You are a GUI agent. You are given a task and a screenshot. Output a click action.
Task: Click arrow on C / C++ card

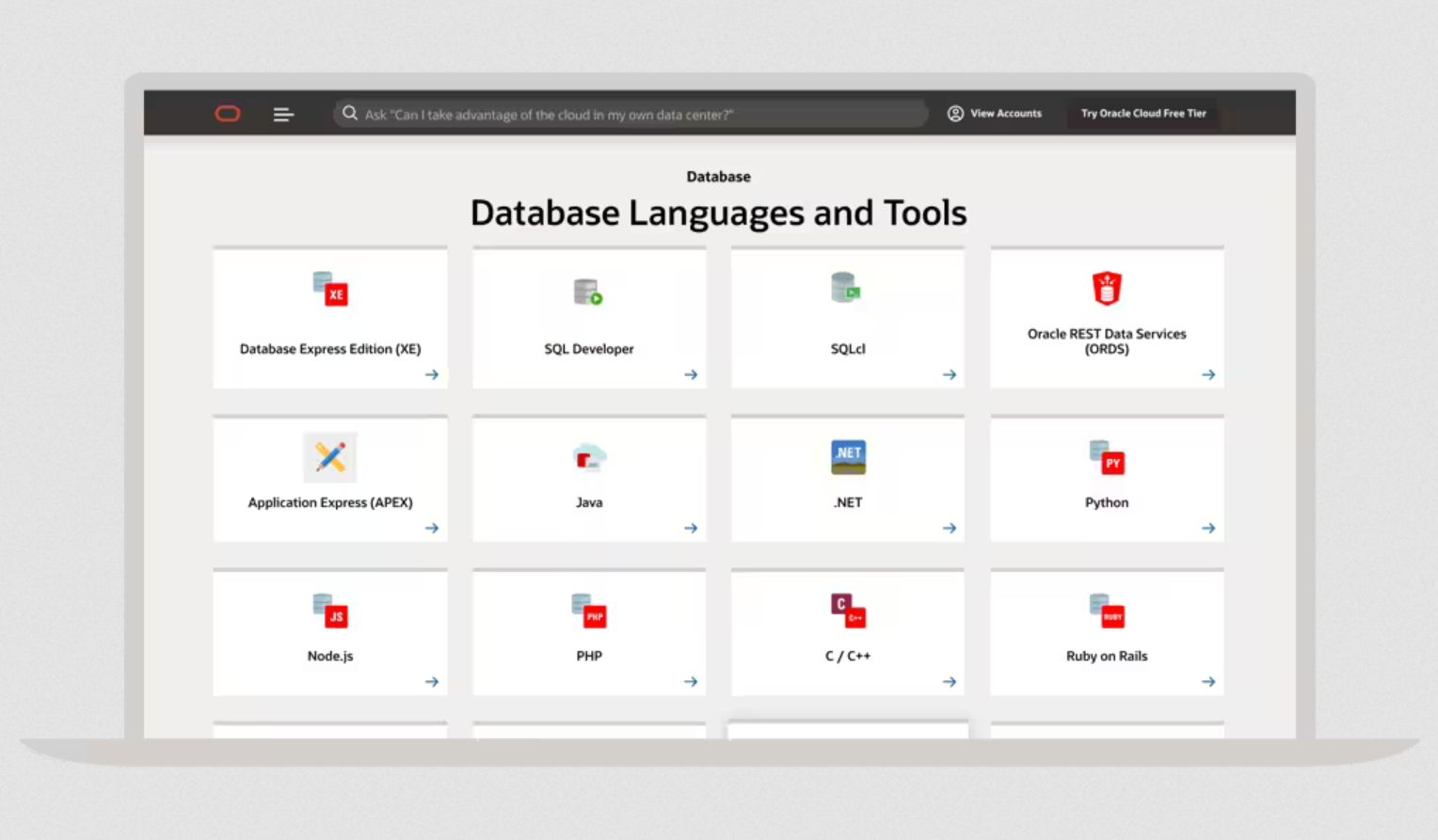coord(950,681)
